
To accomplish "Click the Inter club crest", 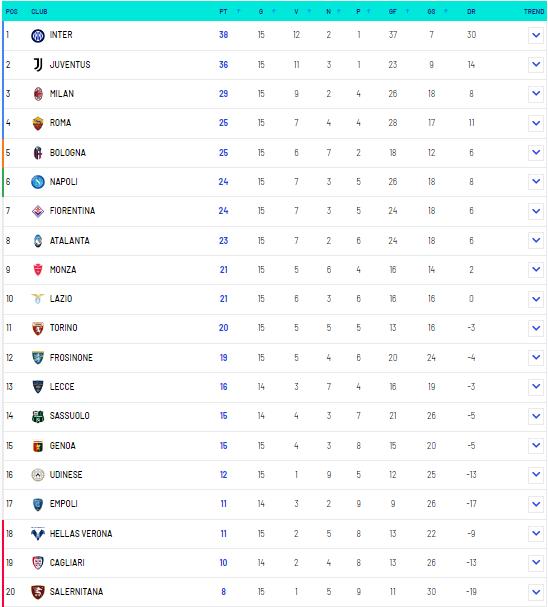I will pyautogui.click(x=38, y=36).
